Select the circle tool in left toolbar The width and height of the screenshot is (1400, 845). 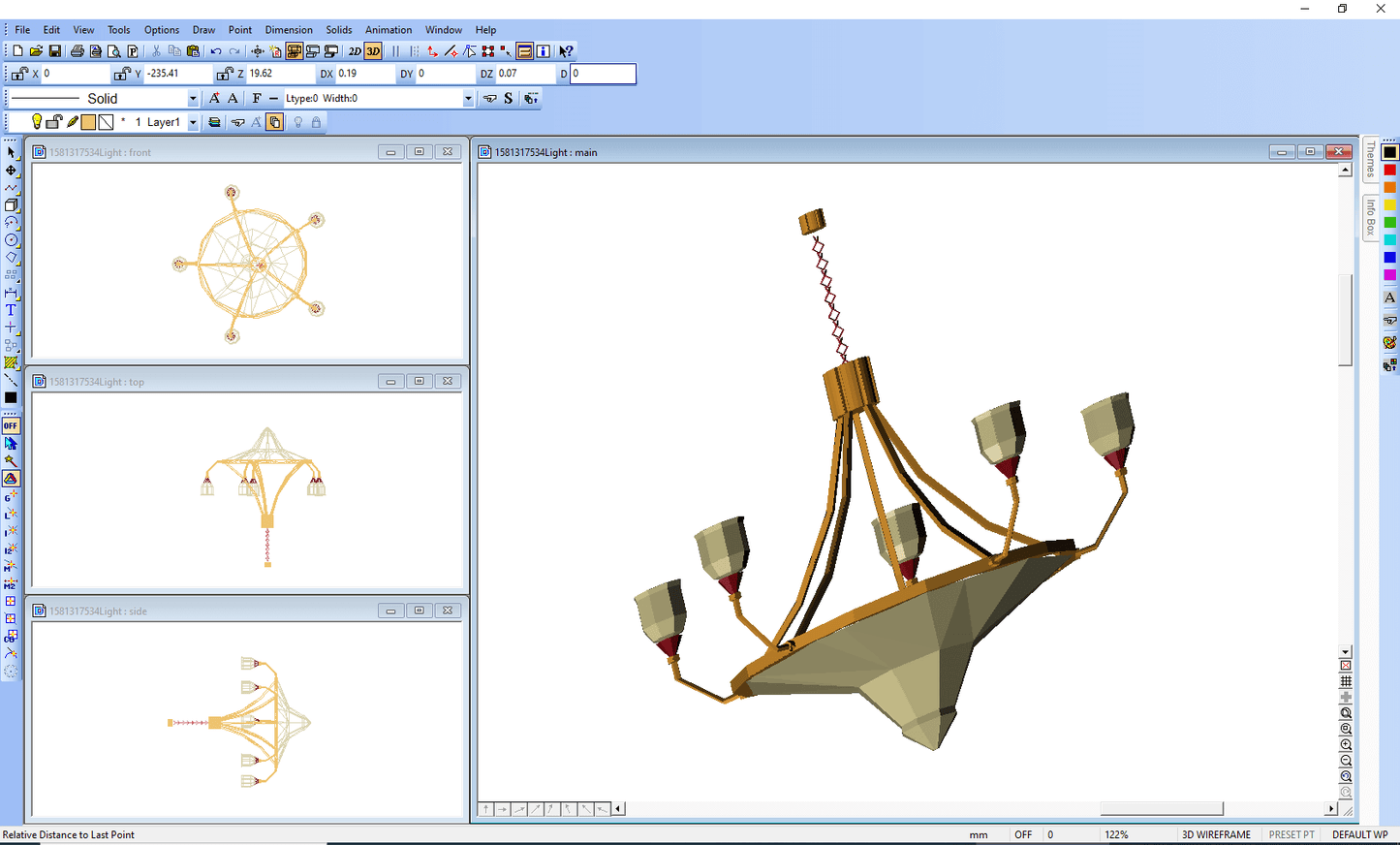coord(10,239)
